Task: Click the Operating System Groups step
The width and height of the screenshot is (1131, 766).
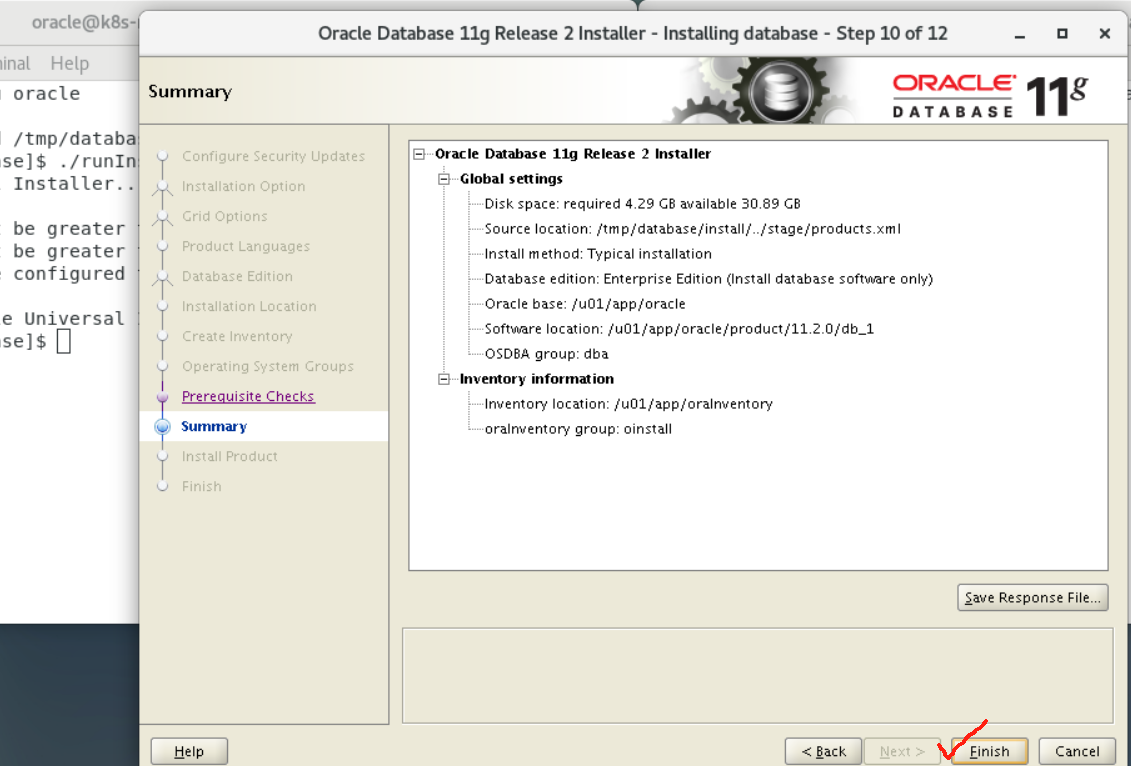Action: pos(268,366)
